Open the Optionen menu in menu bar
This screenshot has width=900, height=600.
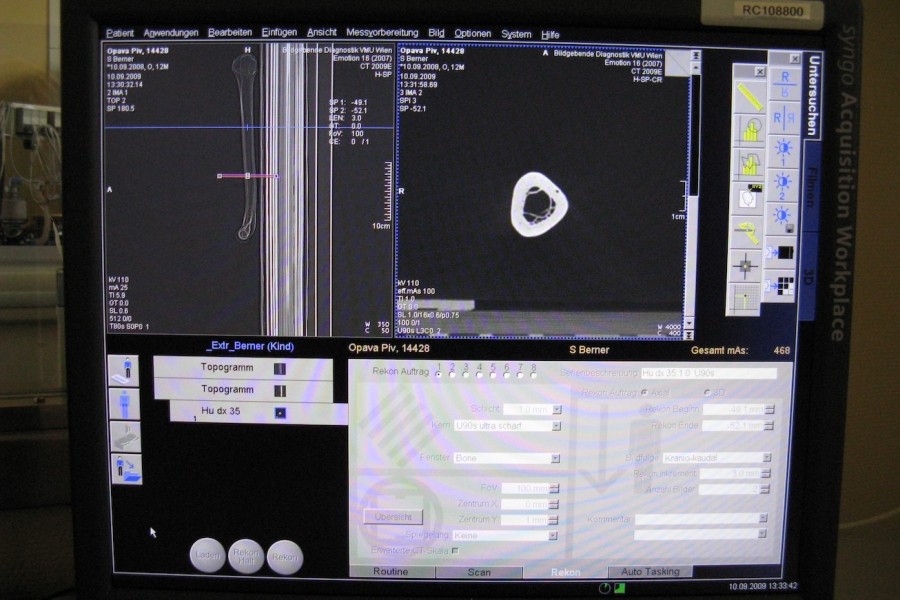(x=472, y=33)
